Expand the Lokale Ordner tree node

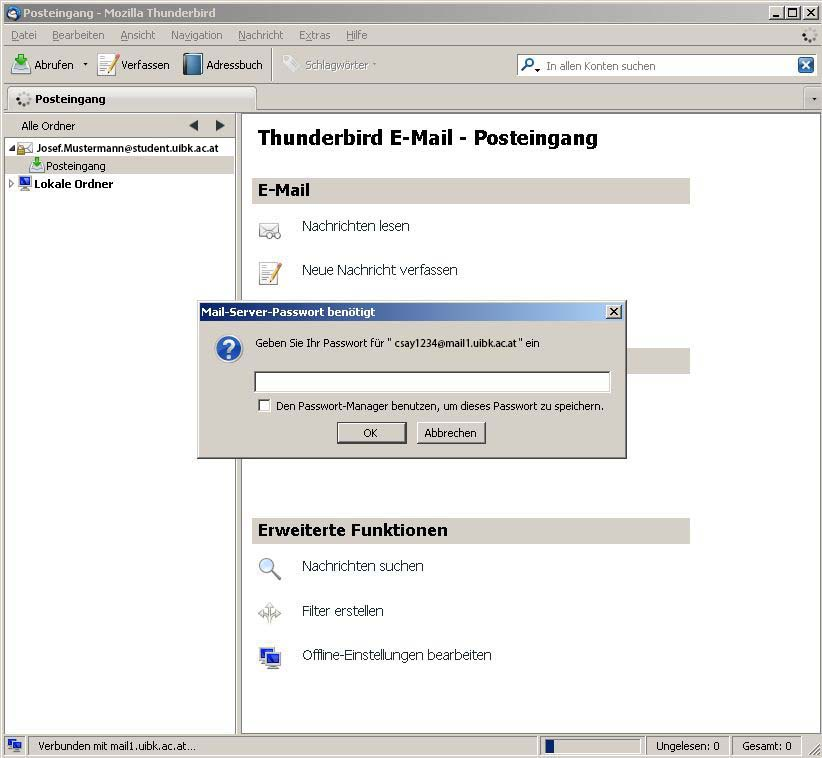pos(12,184)
